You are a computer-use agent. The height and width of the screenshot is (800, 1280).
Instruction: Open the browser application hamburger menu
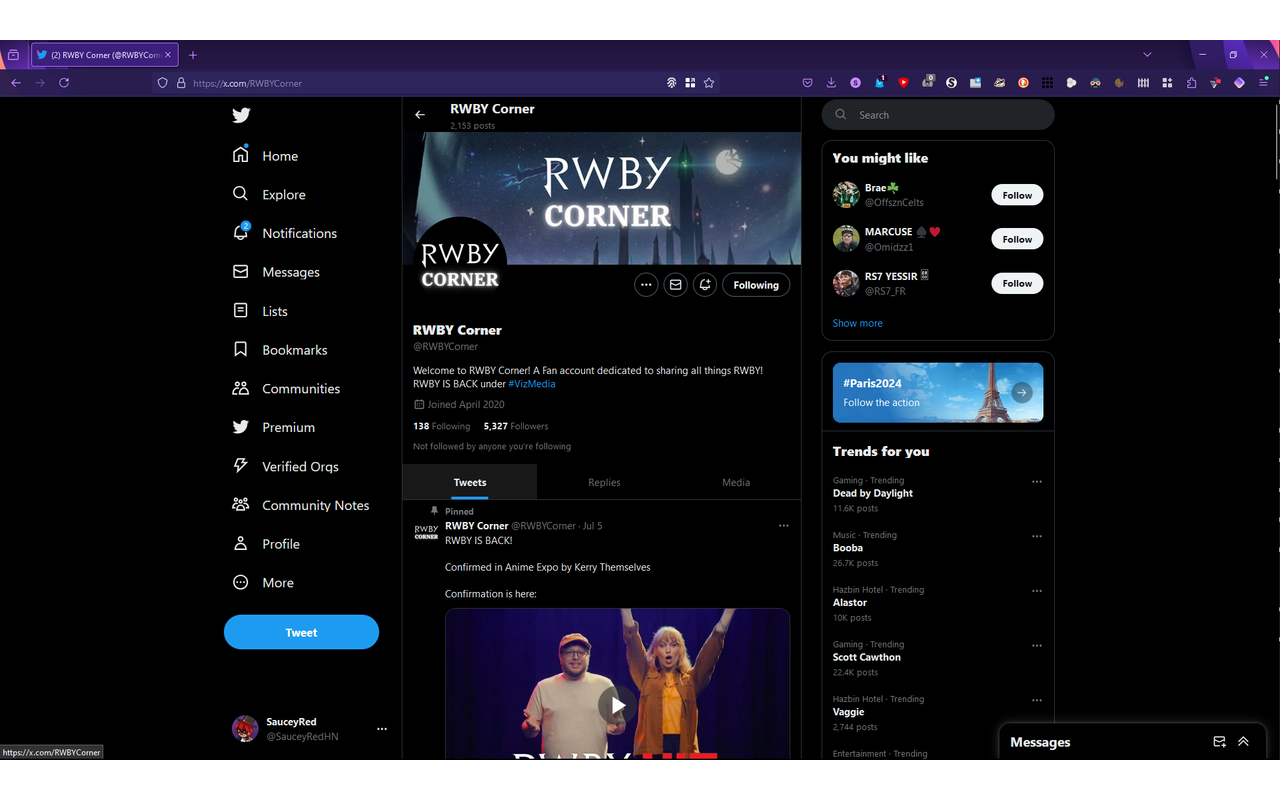(1263, 83)
